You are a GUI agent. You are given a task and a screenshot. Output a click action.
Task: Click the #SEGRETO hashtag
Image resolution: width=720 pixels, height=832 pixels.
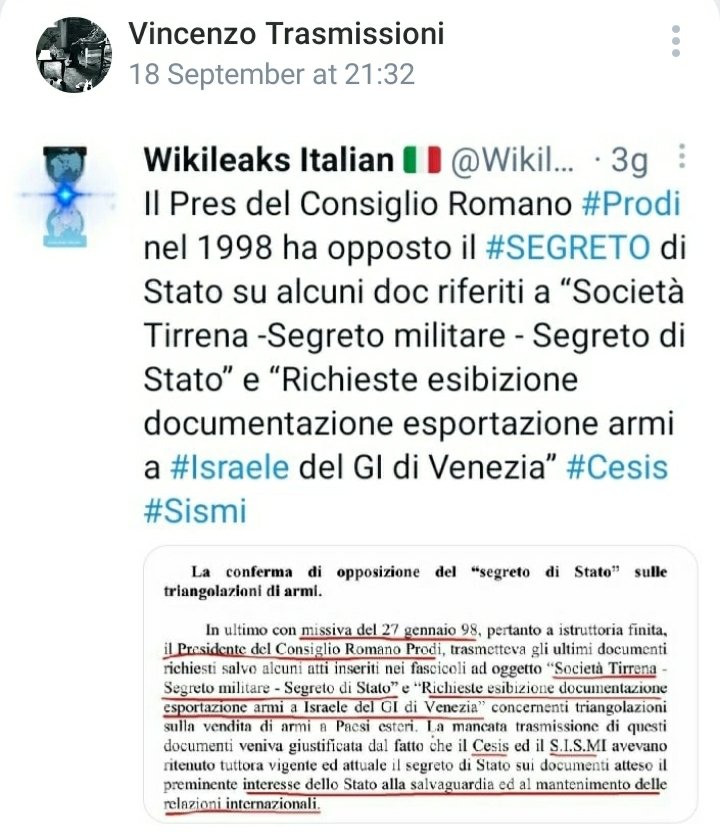tap(568, 248)
